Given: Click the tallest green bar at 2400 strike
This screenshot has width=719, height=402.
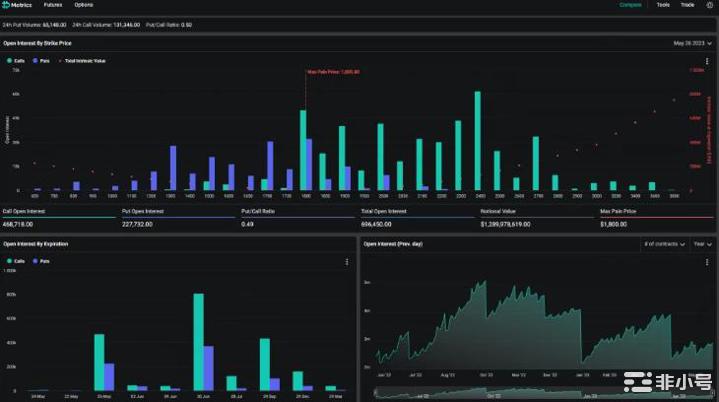Looking at the screenshot, I should point(477,140).
